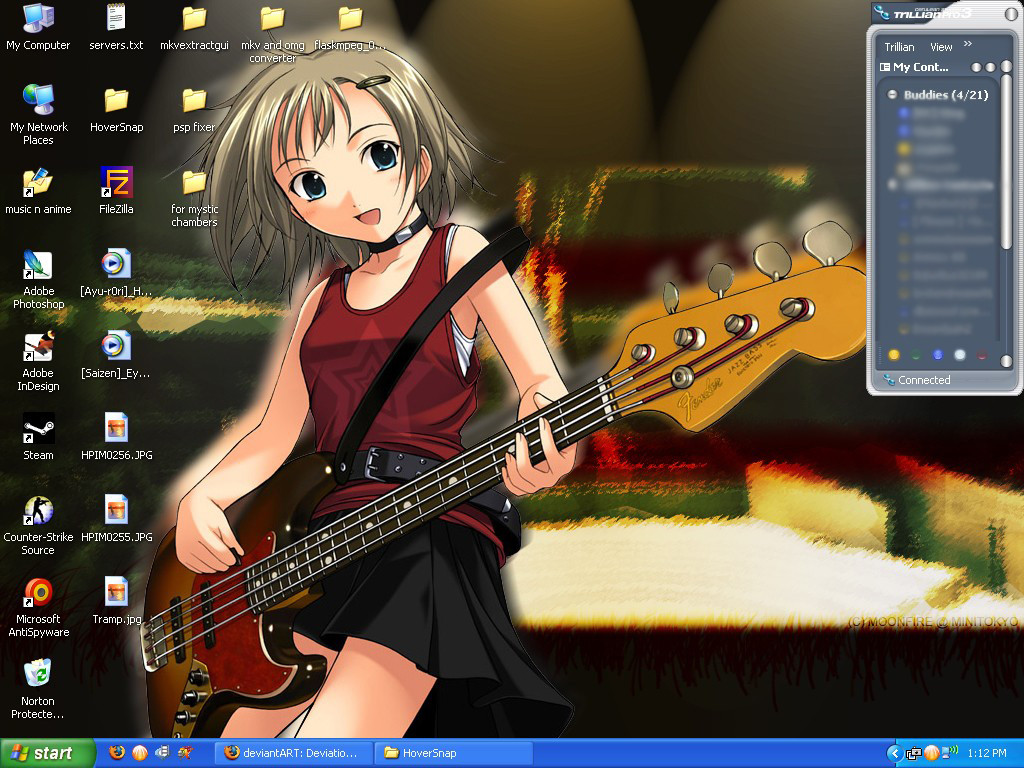The height and width of the screenshot is (768, 1024).
Task: Open the Trillian menu
Action: [899, 47]
